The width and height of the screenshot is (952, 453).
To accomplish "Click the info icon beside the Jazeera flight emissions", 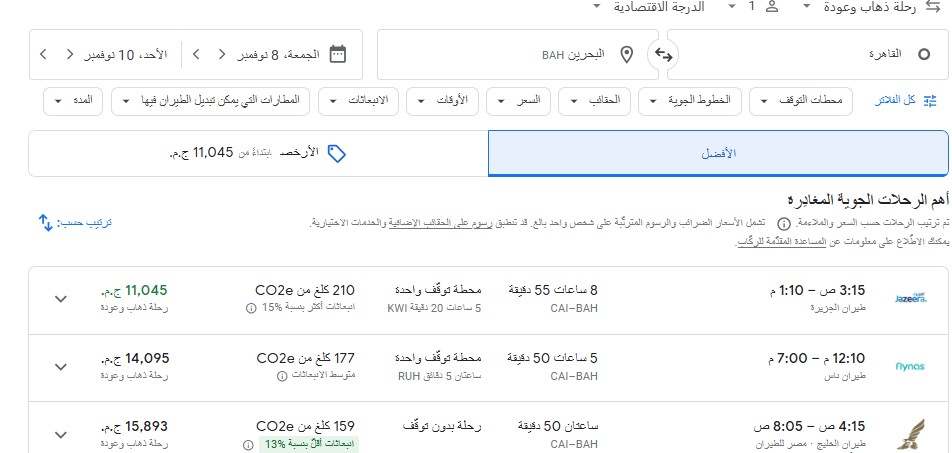I will [250, 308].
